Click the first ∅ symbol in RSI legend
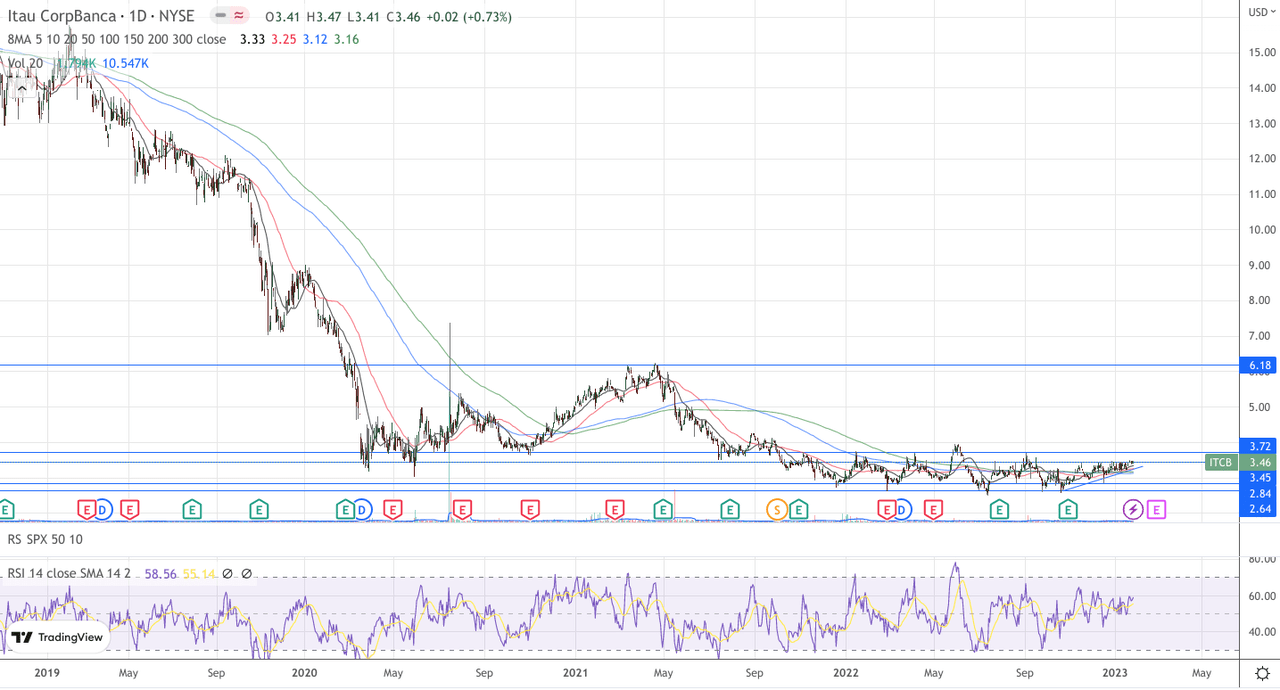 click(229, 574)
